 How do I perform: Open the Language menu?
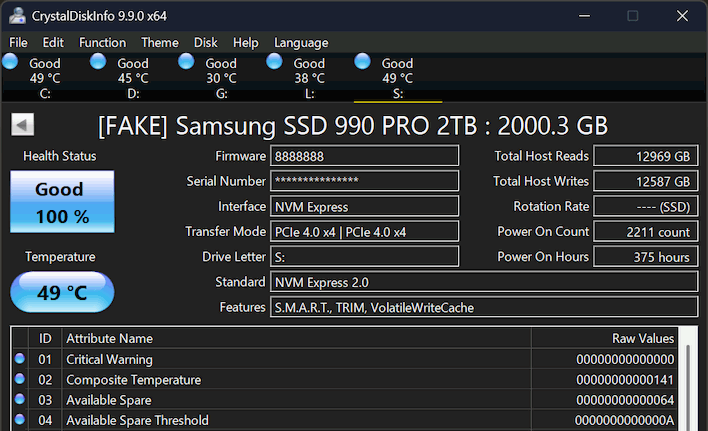(301, 42)
